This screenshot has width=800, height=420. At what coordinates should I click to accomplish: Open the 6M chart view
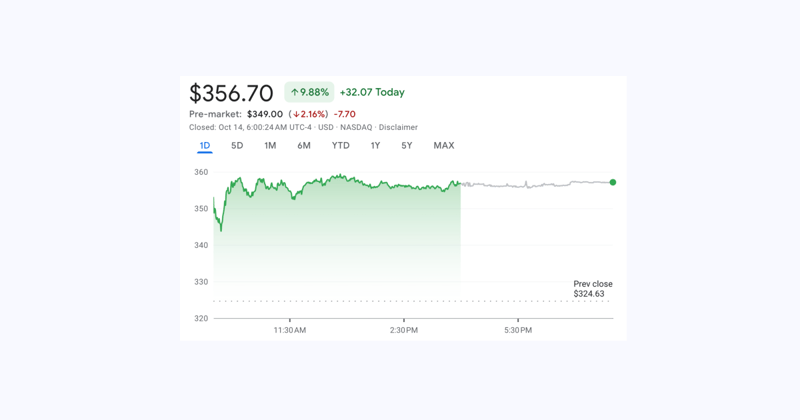pos(304,146)
